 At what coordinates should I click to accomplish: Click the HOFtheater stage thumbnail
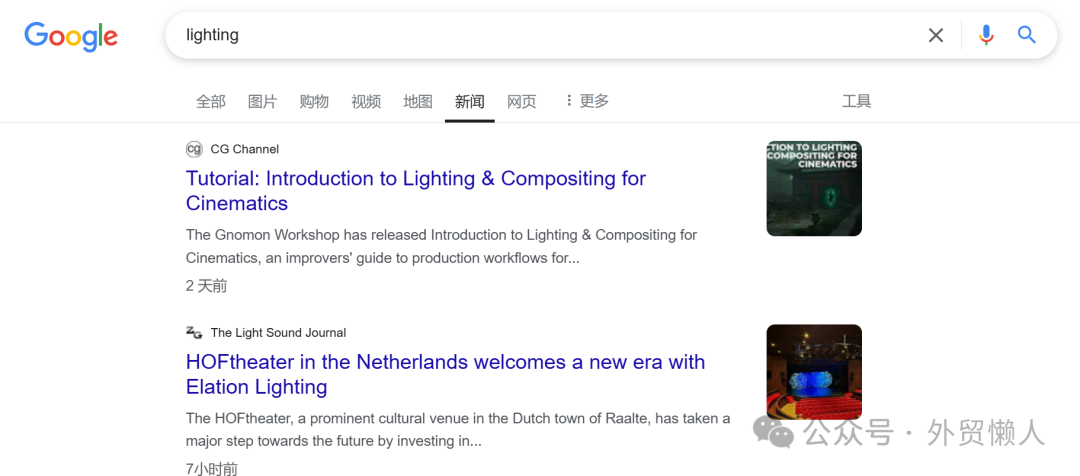coord(814,372)
